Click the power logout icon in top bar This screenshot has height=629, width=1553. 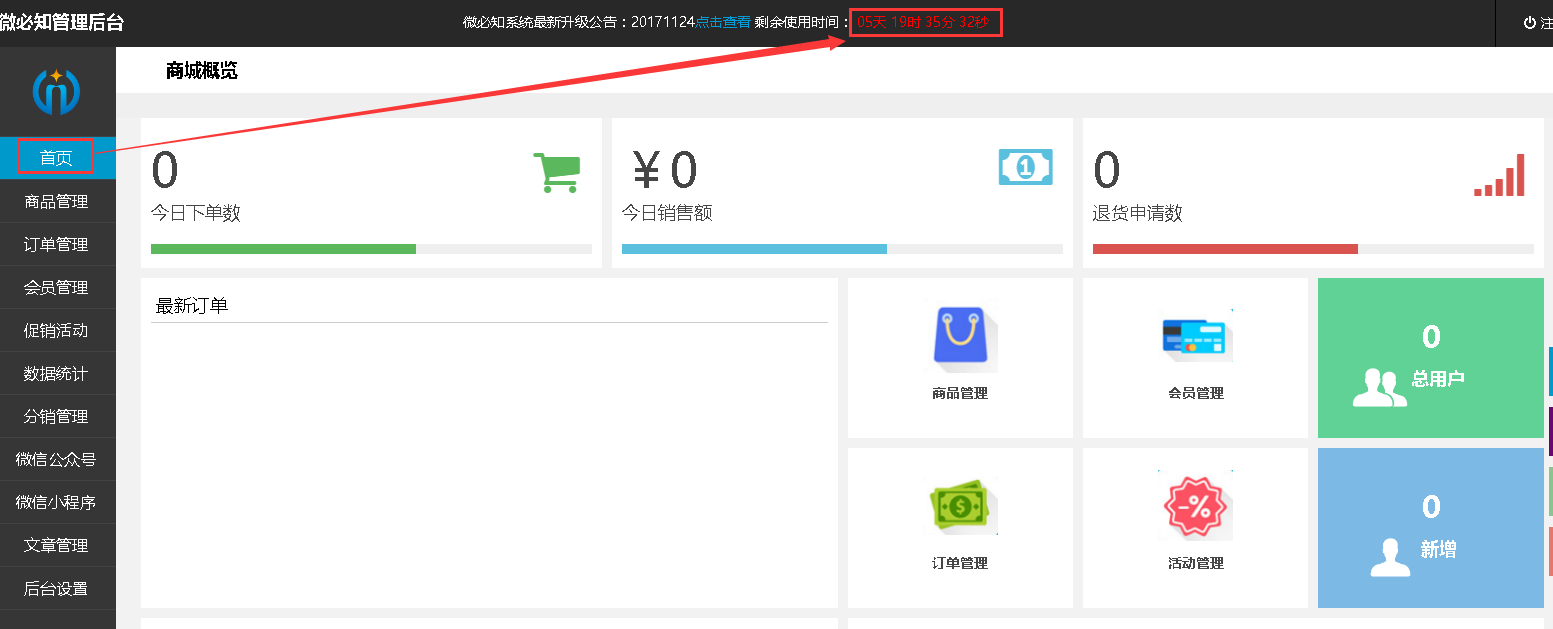(x=1529, y=23)
